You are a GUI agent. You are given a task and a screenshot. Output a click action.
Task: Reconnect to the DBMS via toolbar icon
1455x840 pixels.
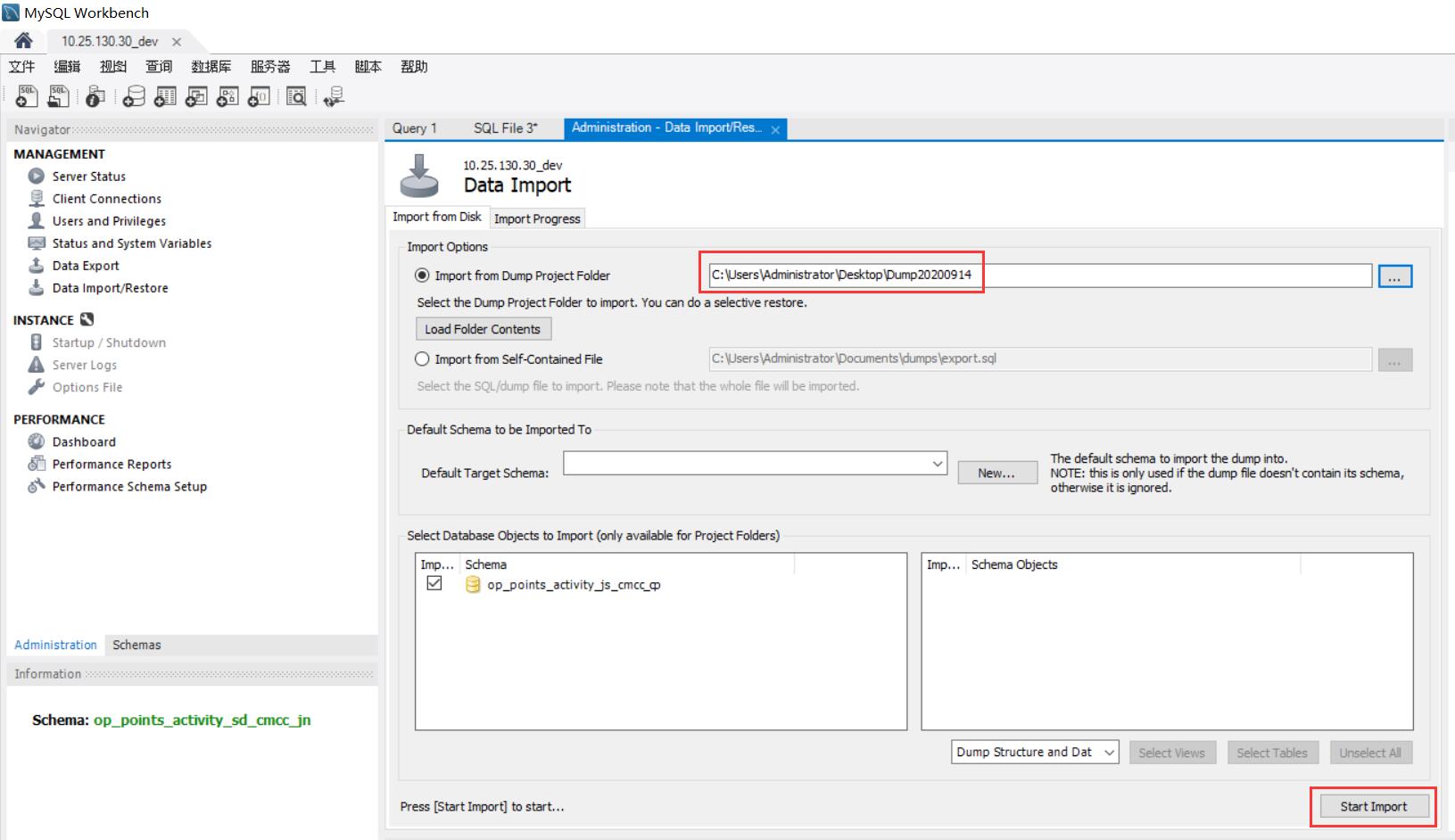[x=332, y=96]
